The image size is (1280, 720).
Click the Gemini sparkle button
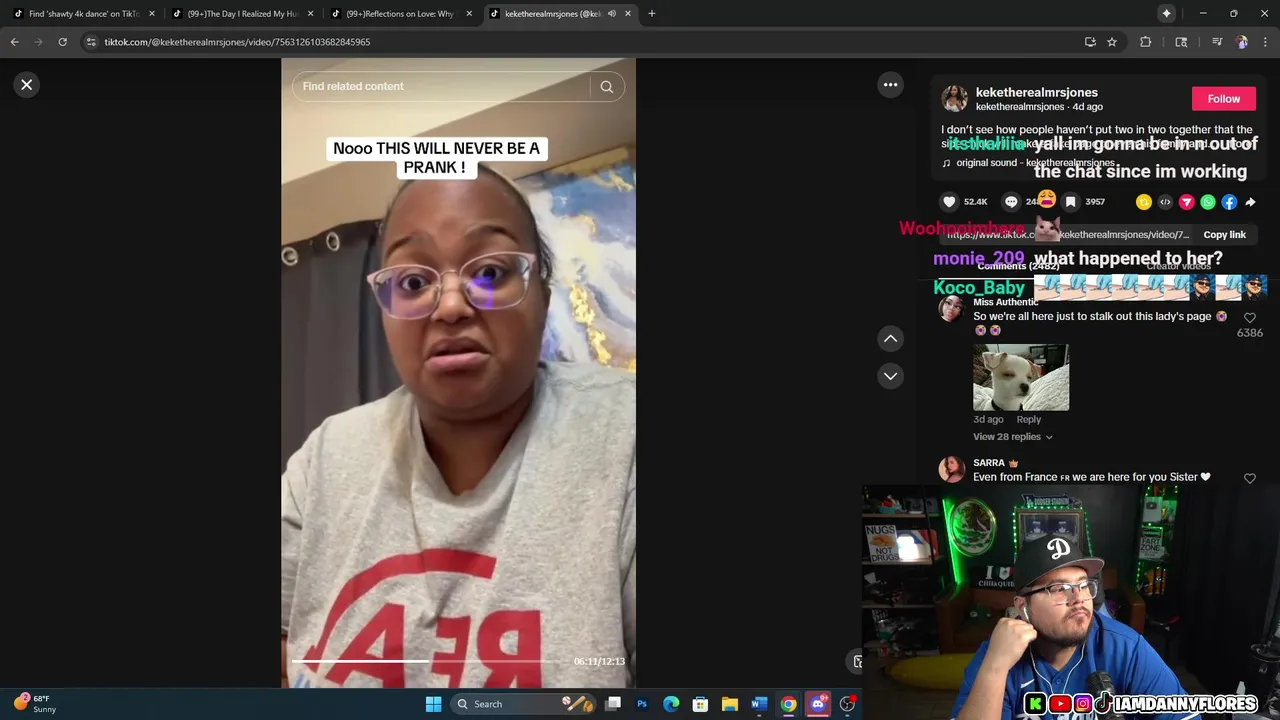click(1166, 14)
